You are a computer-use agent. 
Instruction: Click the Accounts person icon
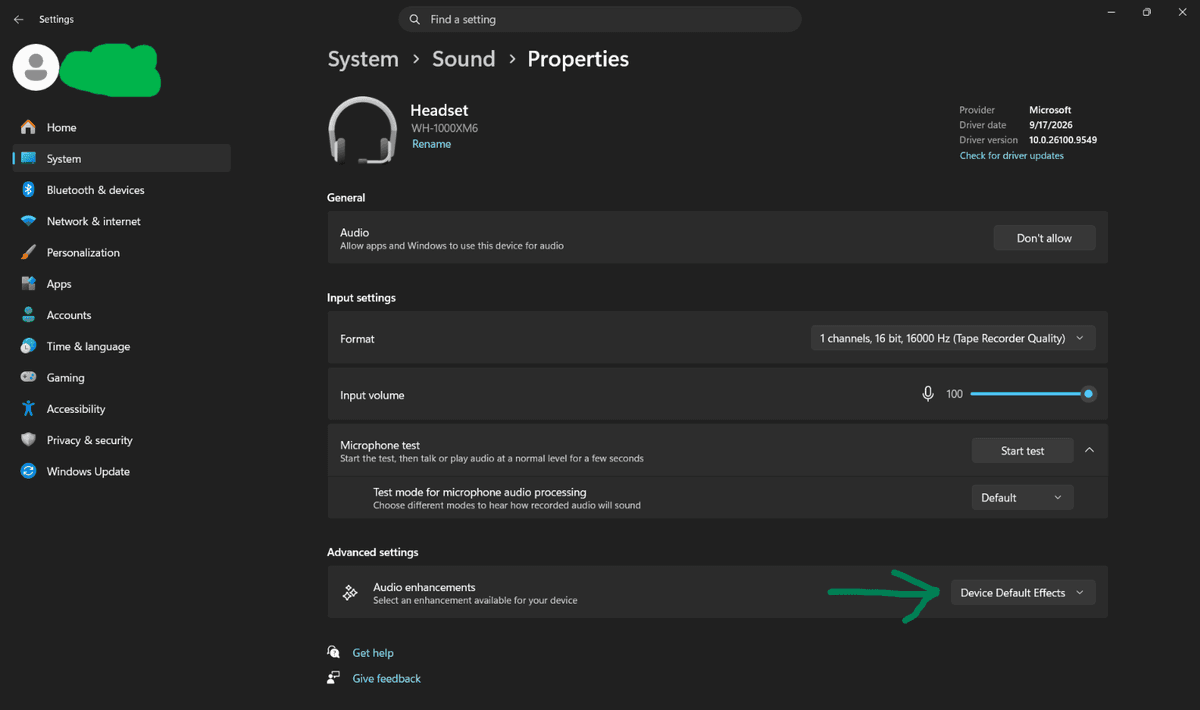[28, 315]
